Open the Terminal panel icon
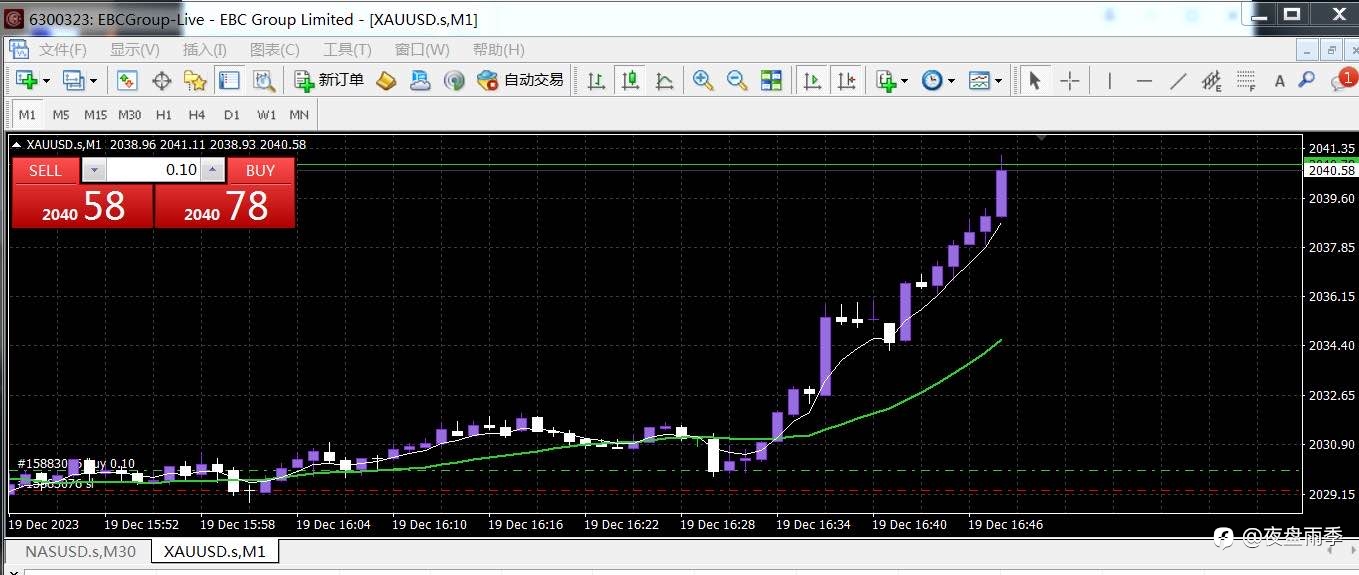Screen dimensions: 1359x575 click(x=229, y=81)
